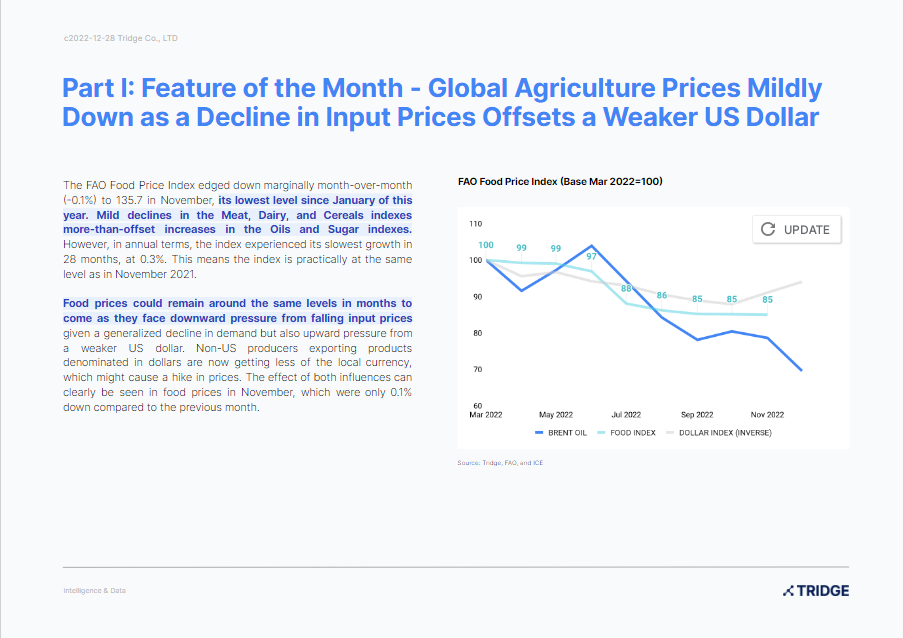Click the light-blue FOOD INDEX legend marker
Viewport: 904px width, 638px height.
(600, 432)
